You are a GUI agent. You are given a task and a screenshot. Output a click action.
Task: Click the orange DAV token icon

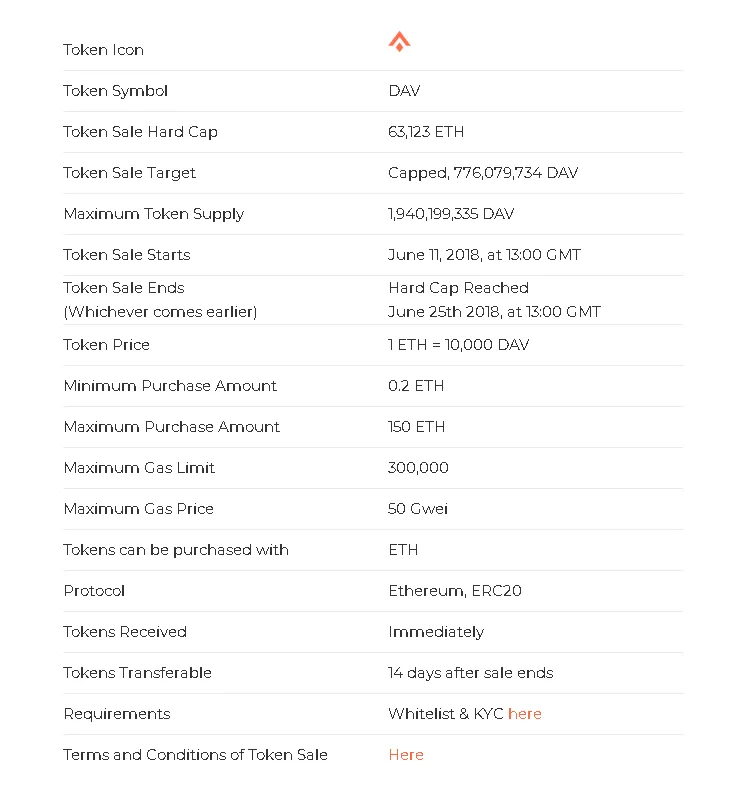(x=399, y=41)
